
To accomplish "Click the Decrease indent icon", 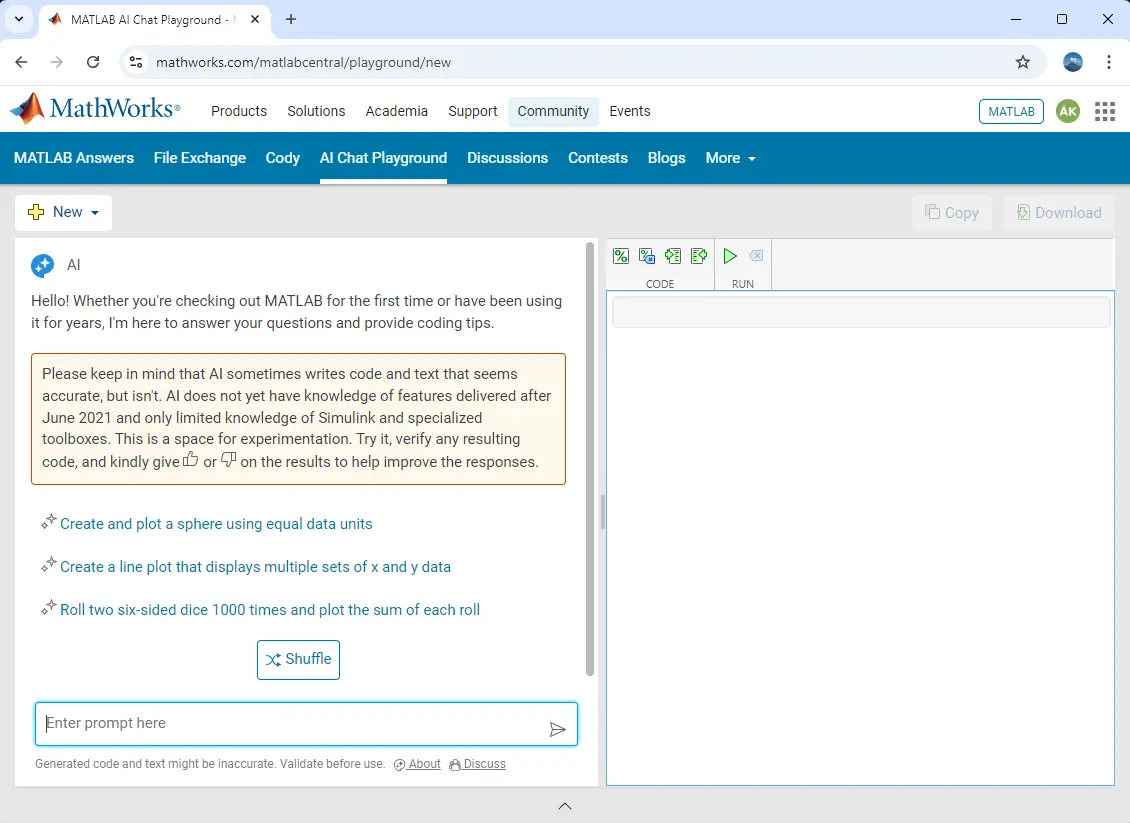I will click(x=698, y=256).
